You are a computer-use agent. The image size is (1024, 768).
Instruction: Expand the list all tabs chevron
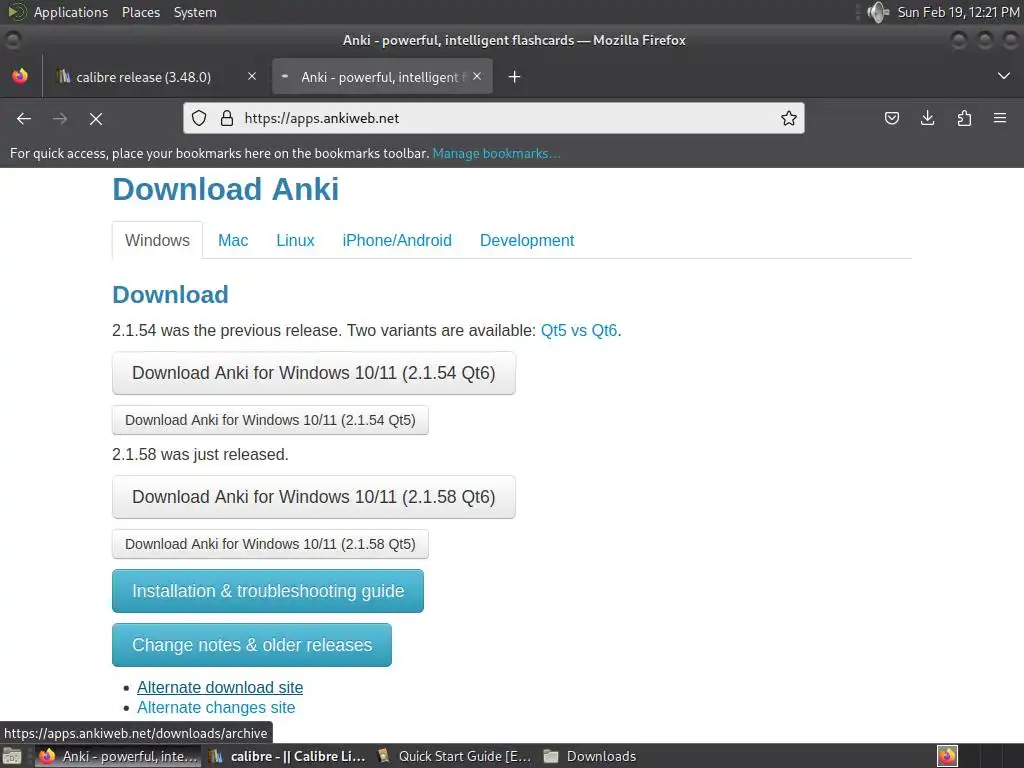click(x=1004, y=76)
